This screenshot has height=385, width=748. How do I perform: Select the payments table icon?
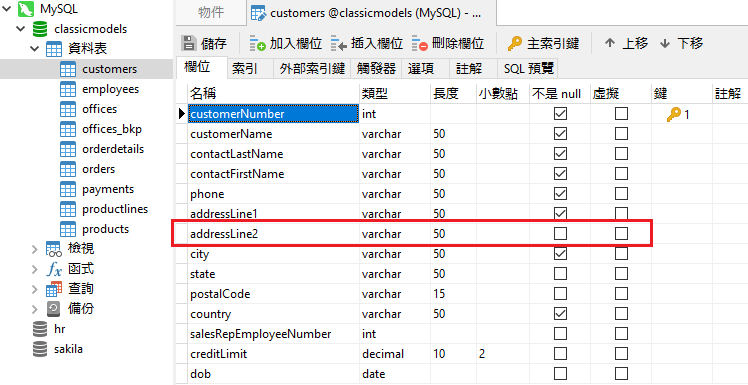68,189
